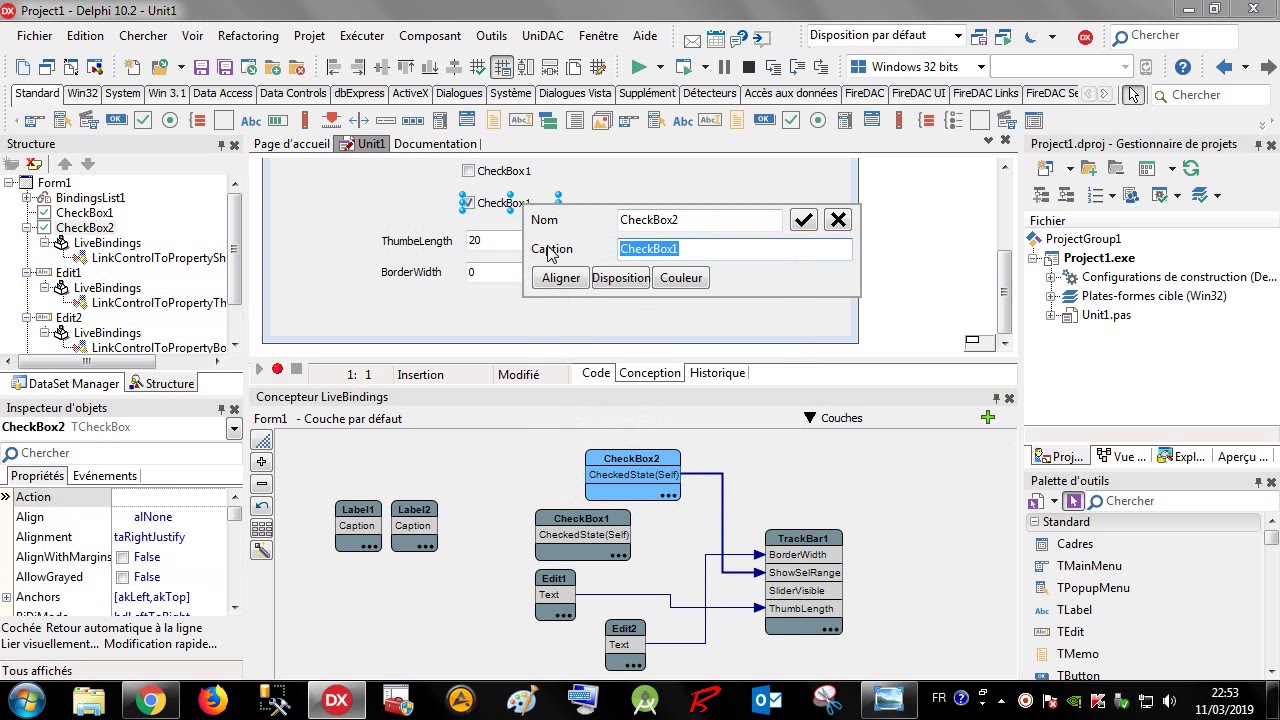The height and width of the screenshot is (720, 1280).
Task: Switch to the Evénements tab
Action: click(x=105, y=476)
